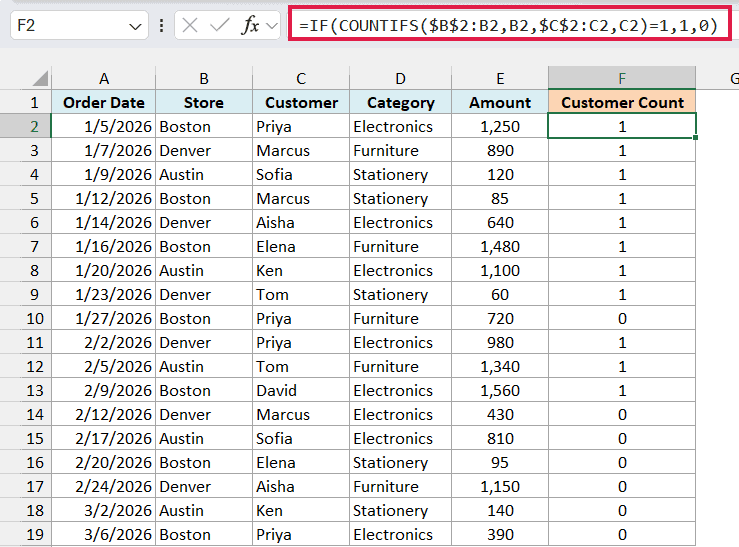Screen dimensions: 739x547
Task: Select 'Aisha' in row 6
Action: tap(301, 222)
